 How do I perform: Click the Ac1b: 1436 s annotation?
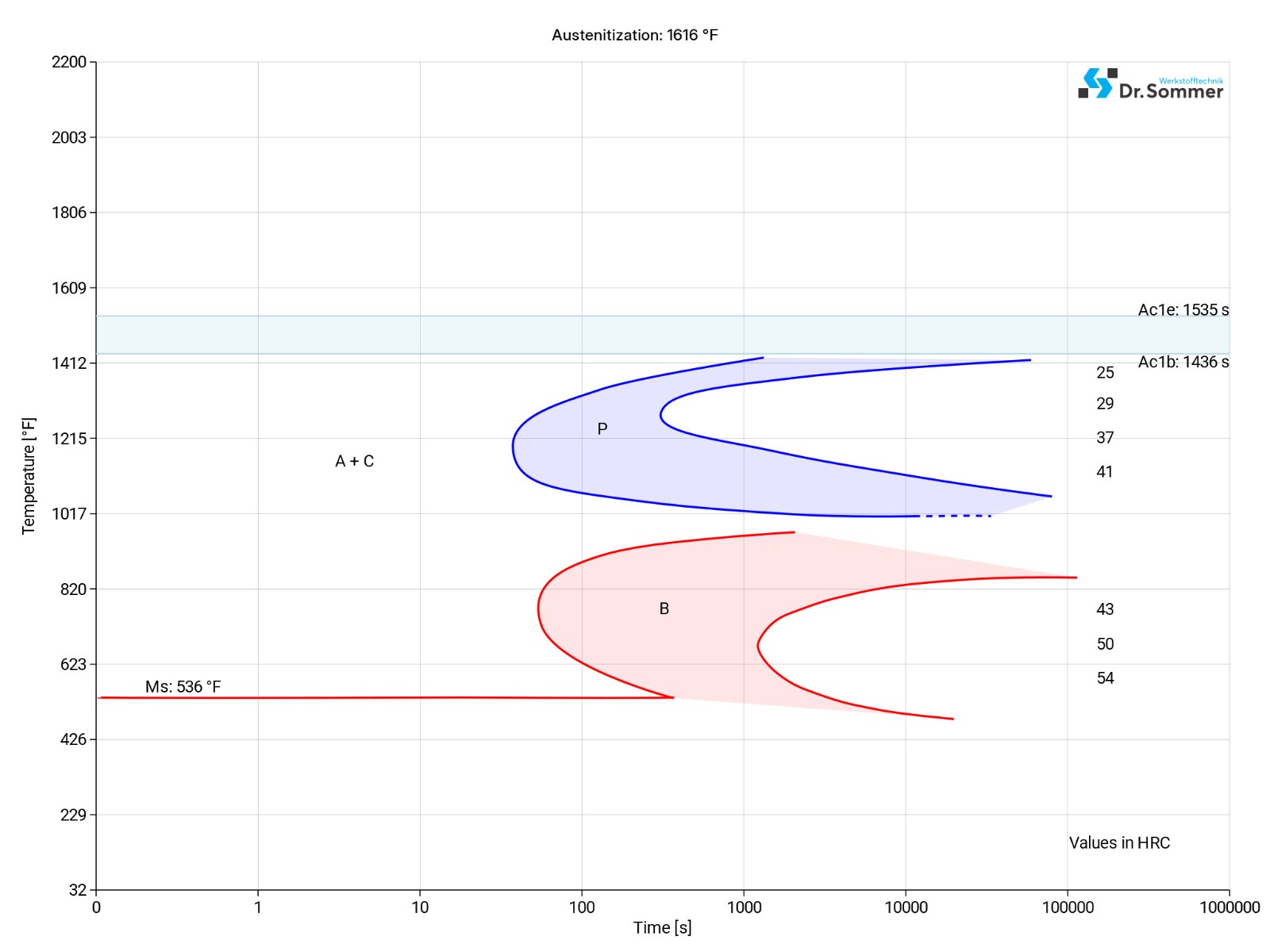(x=1183, y=362)
